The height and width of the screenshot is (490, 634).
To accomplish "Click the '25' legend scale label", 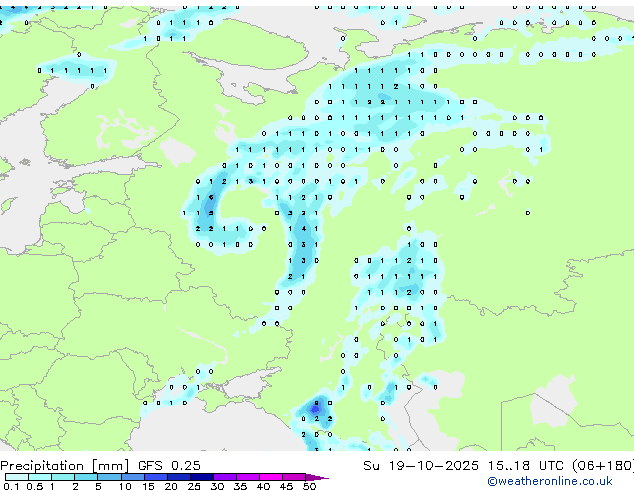I will coord(194,486).
